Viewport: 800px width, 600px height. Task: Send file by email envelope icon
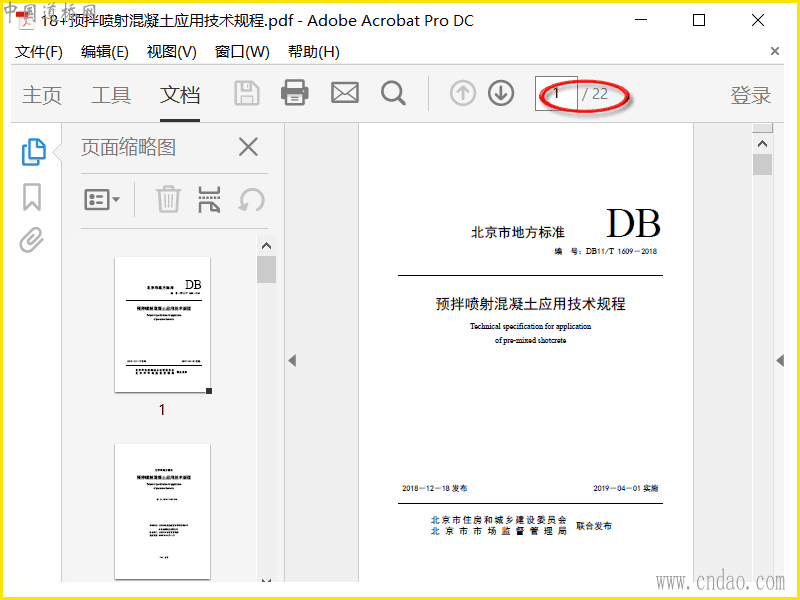345,93
